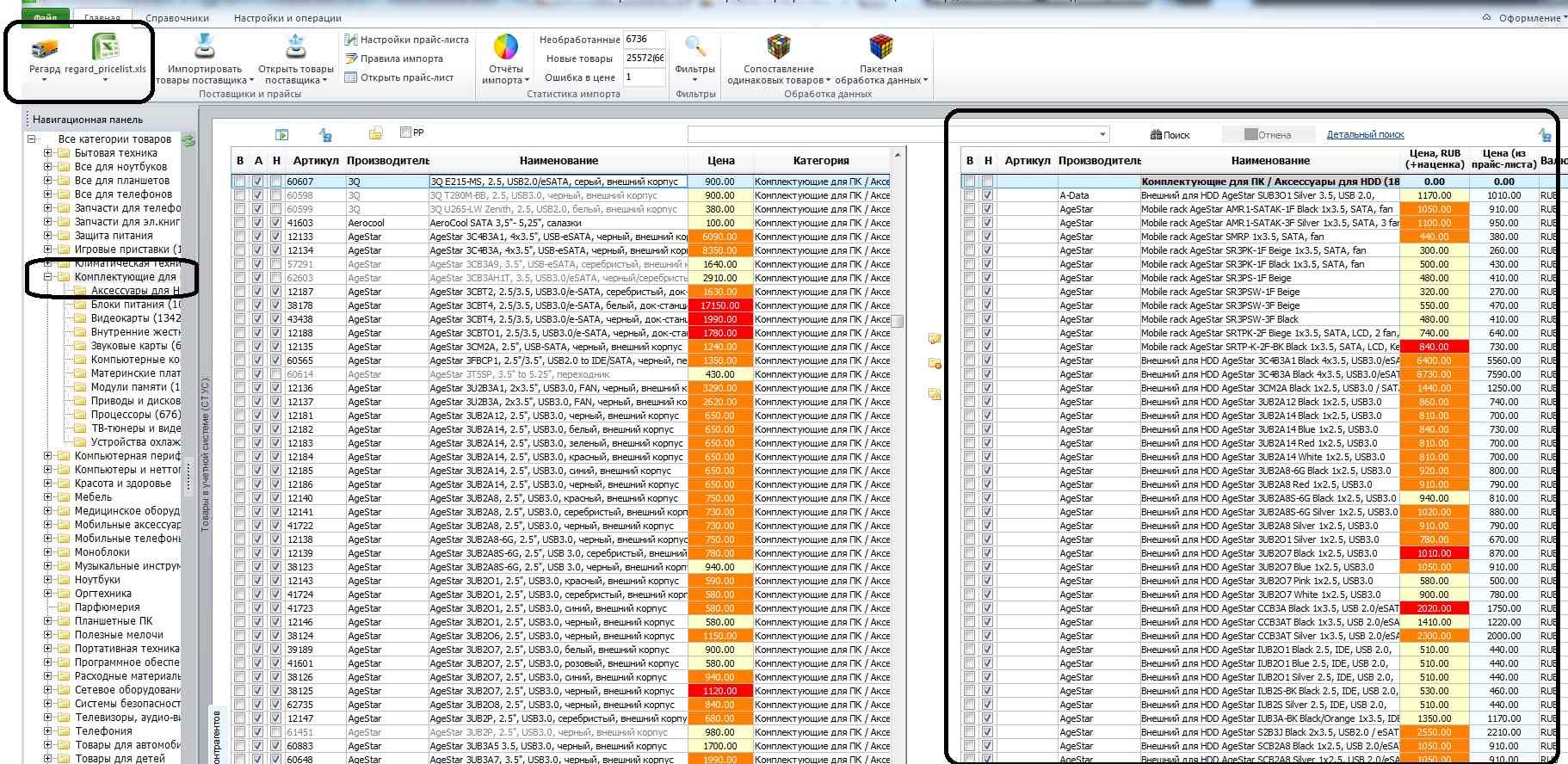This screenshot has height=764, width=1568.
Task: Click the binoculars Поиск search button
Action: click(x=1170, y=135)
